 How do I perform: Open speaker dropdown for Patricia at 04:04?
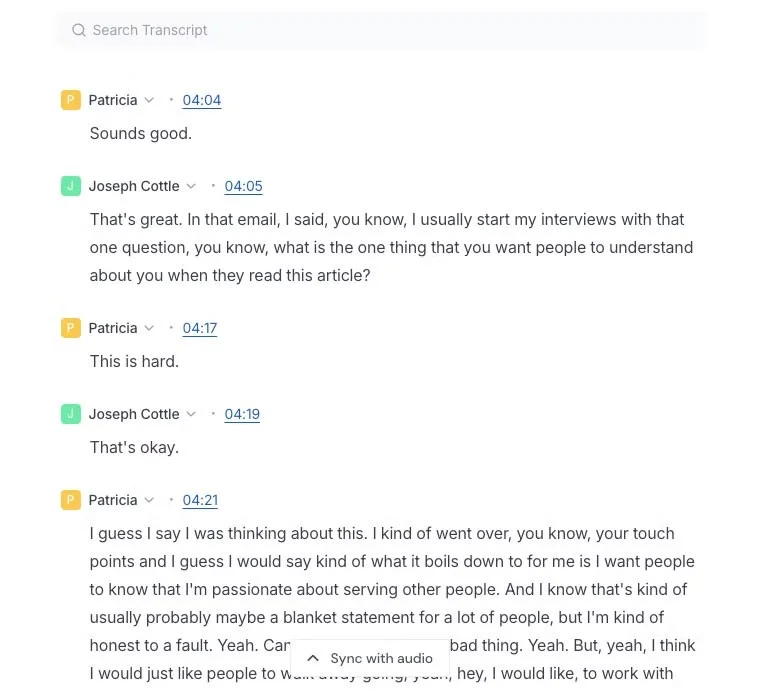point(149,100)
